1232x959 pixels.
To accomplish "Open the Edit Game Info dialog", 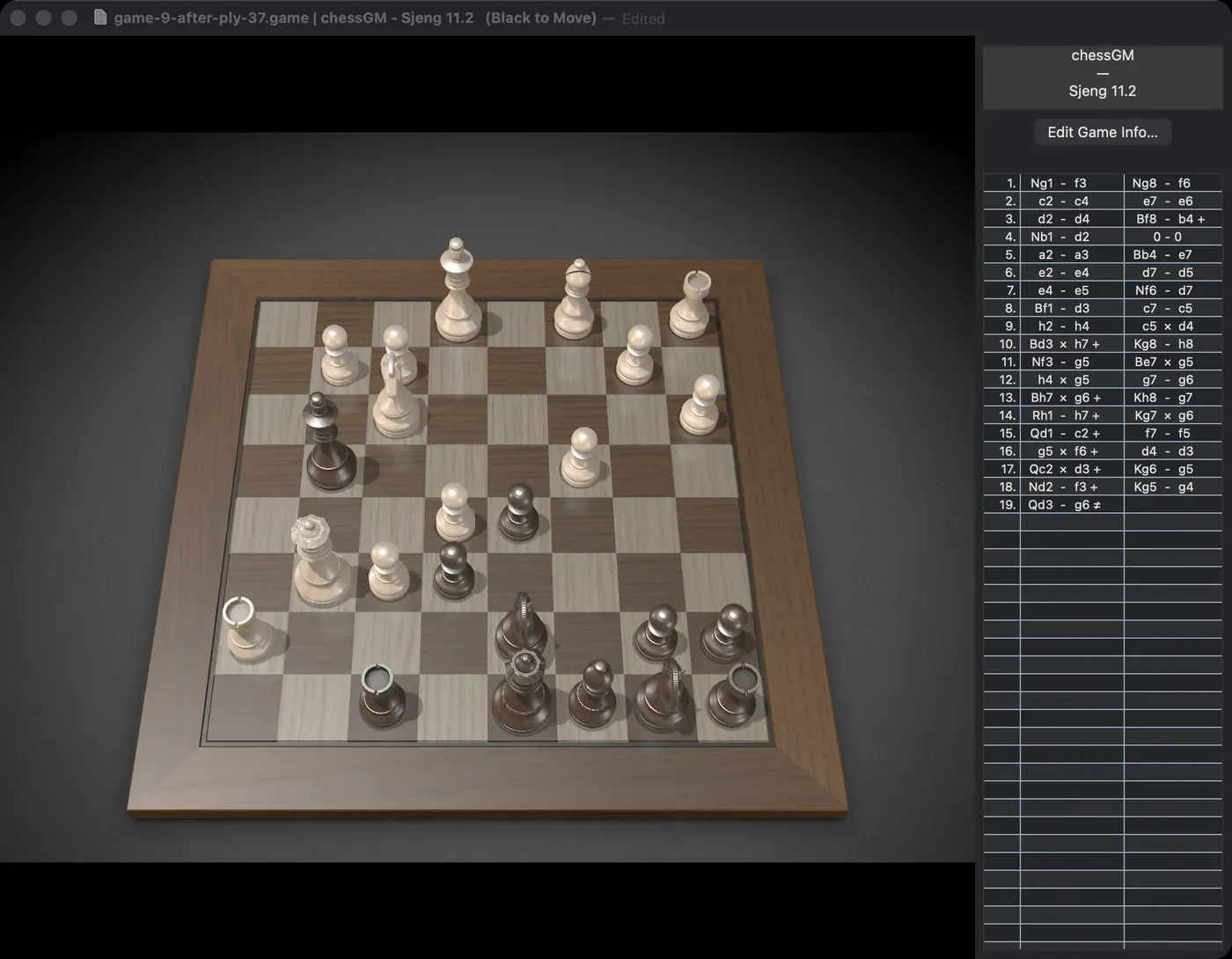I will [x=1103, y=132].
